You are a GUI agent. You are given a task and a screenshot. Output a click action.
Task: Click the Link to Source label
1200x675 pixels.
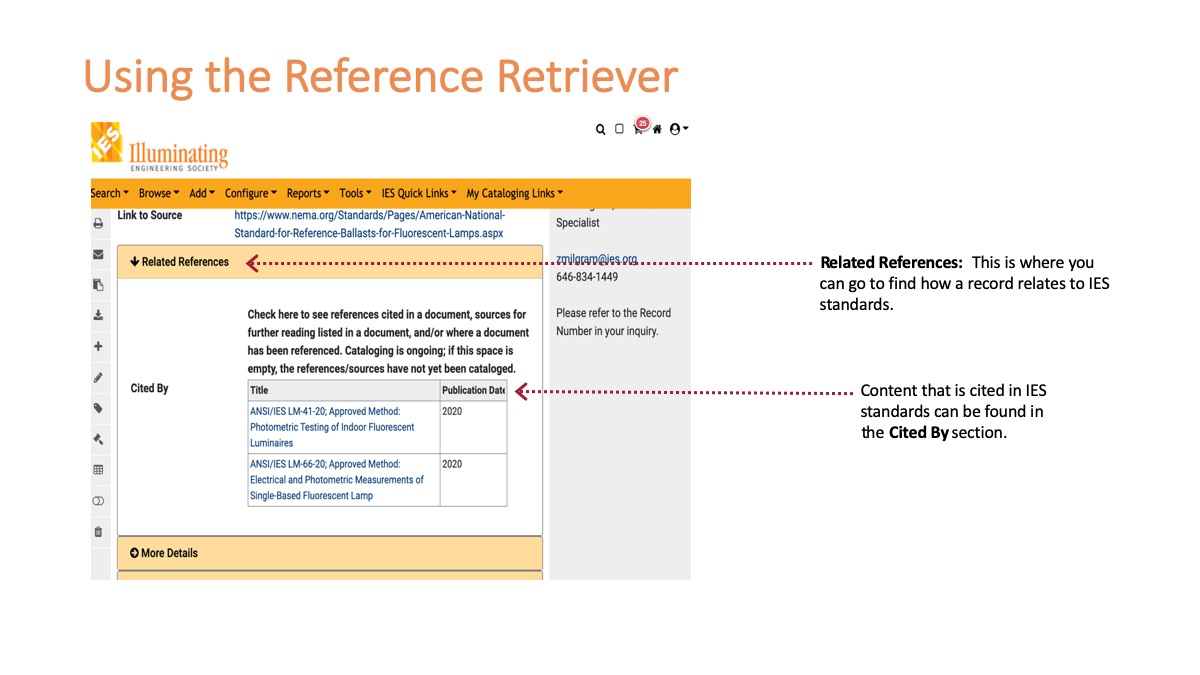(x=150, y=215)
